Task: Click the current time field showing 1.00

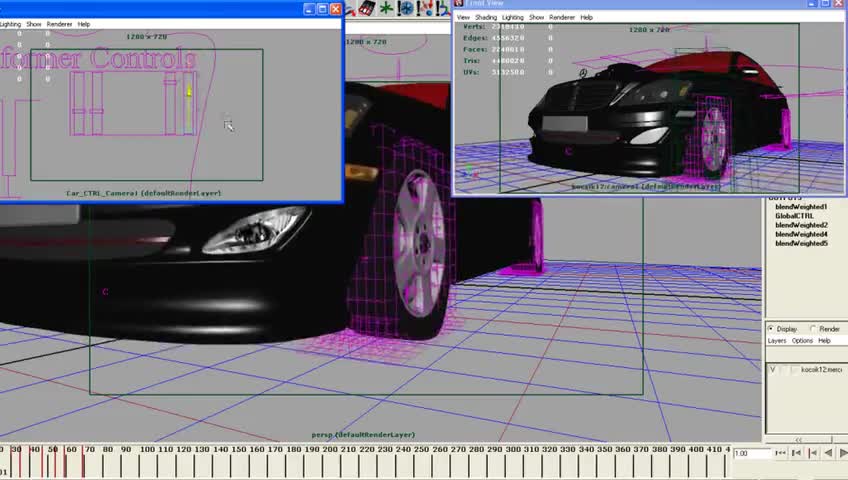Action: point(752,454)
